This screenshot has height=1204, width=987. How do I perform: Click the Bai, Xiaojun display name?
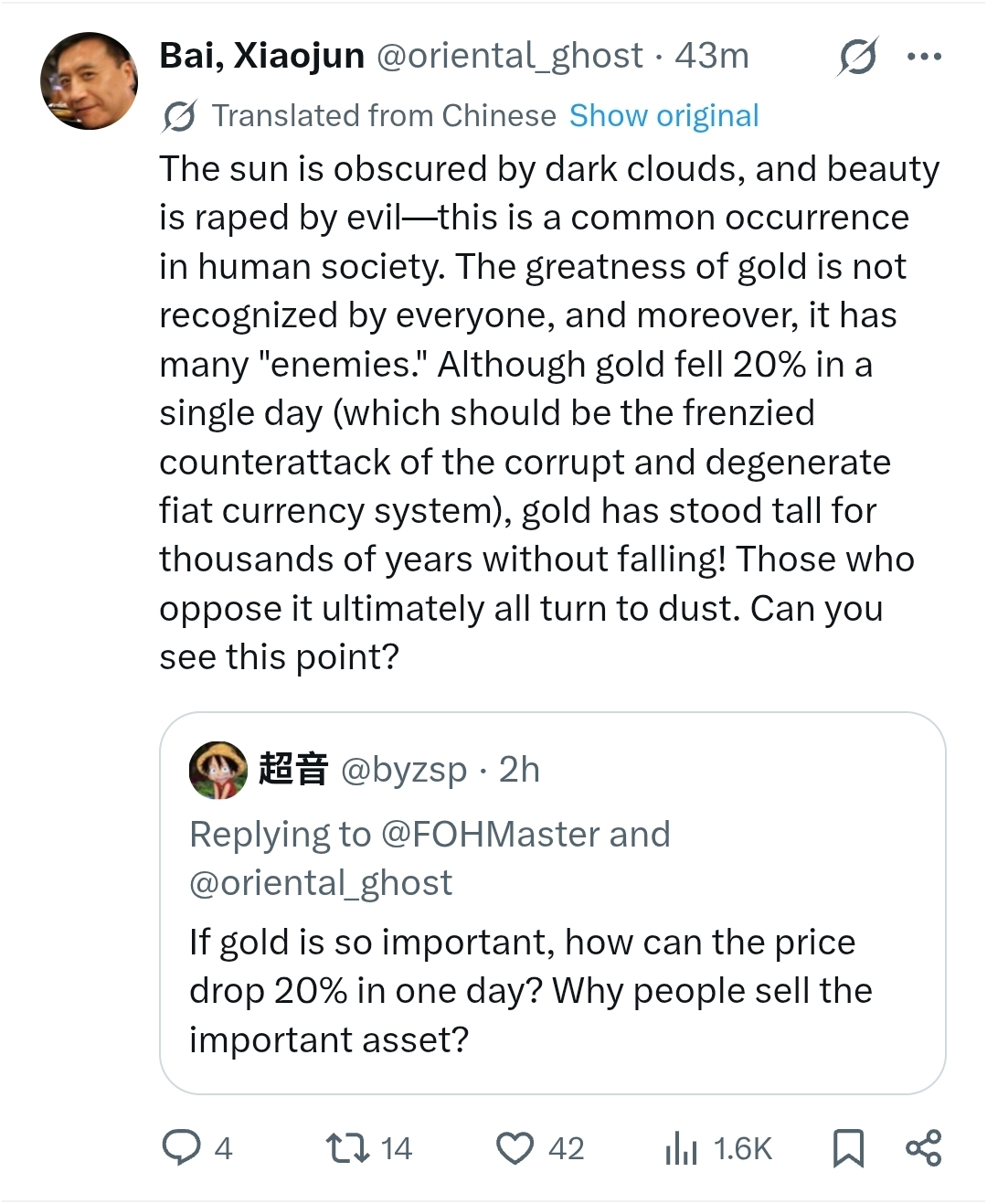[261, 56]
